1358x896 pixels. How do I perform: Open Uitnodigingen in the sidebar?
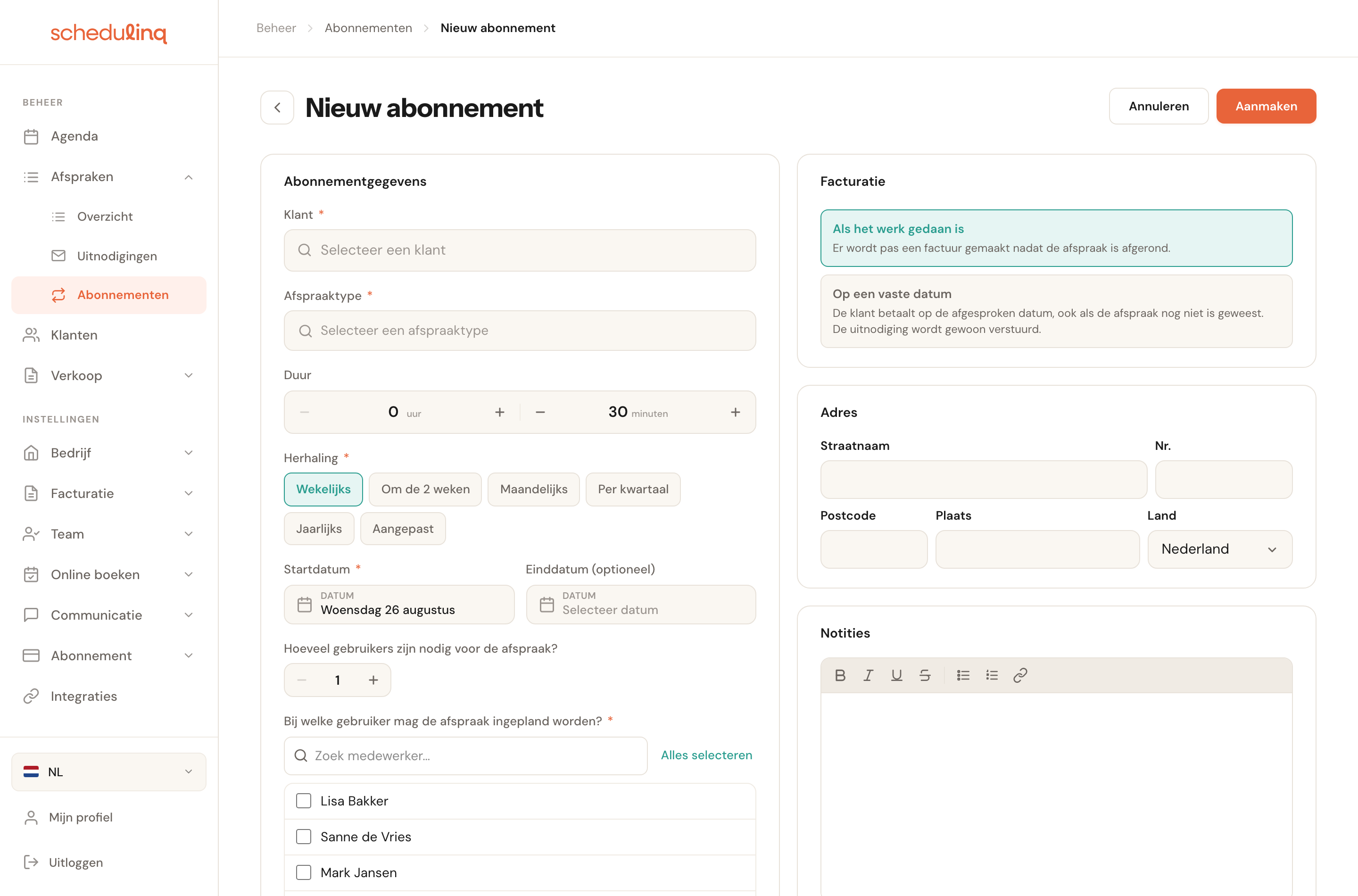click(x=108, y=256)
